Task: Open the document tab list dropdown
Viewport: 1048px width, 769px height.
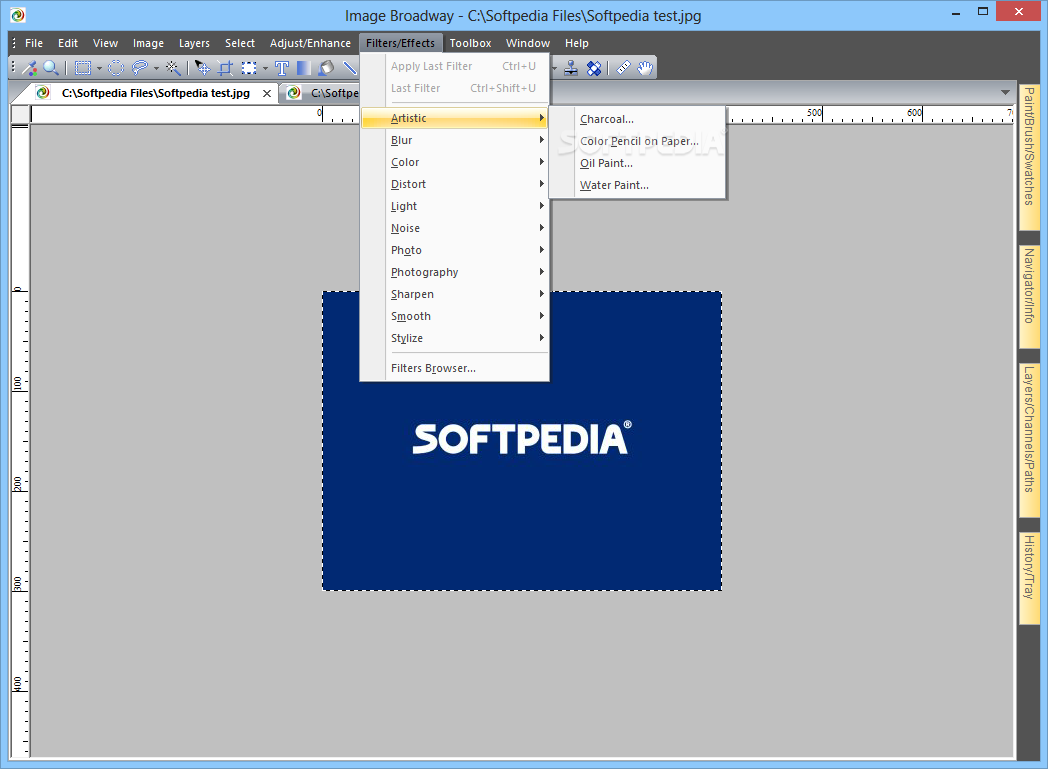Action: (x=1005, y=92)
